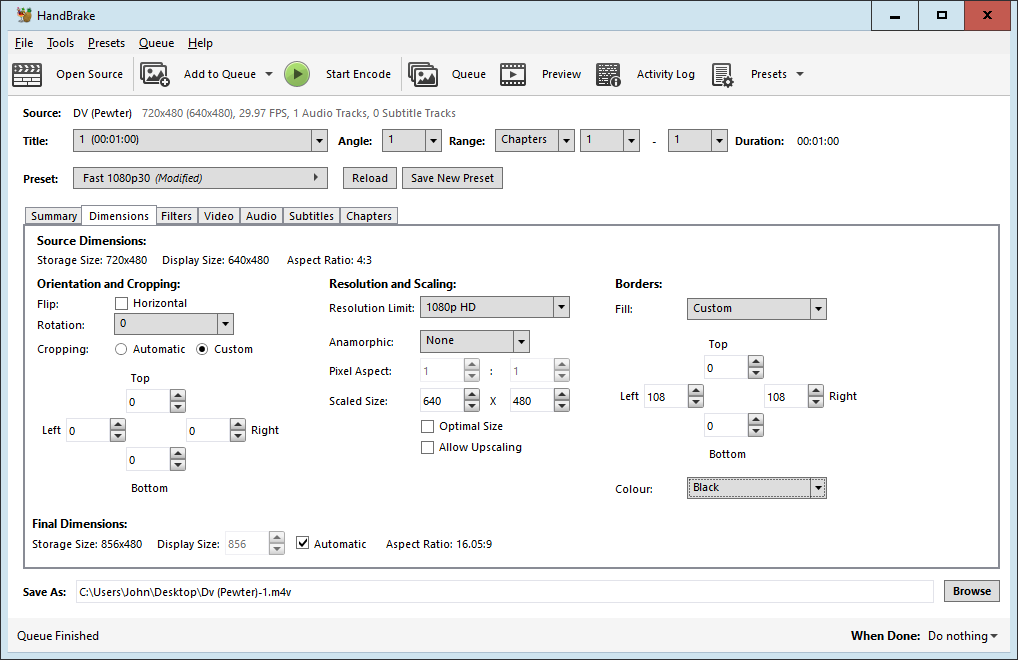Click the green Start Encode play icon
1018x660 pixels.
(297, 74)
